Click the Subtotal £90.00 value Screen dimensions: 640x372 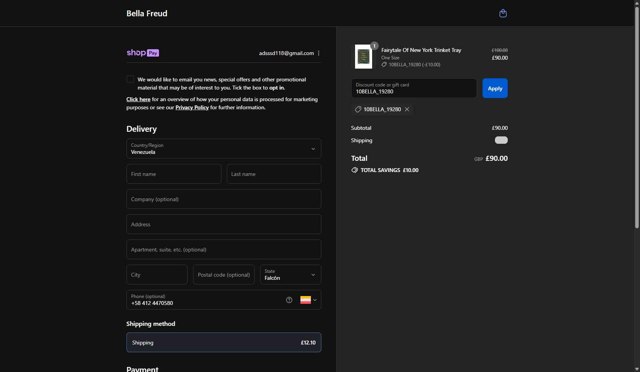click(x=500, y=128)
